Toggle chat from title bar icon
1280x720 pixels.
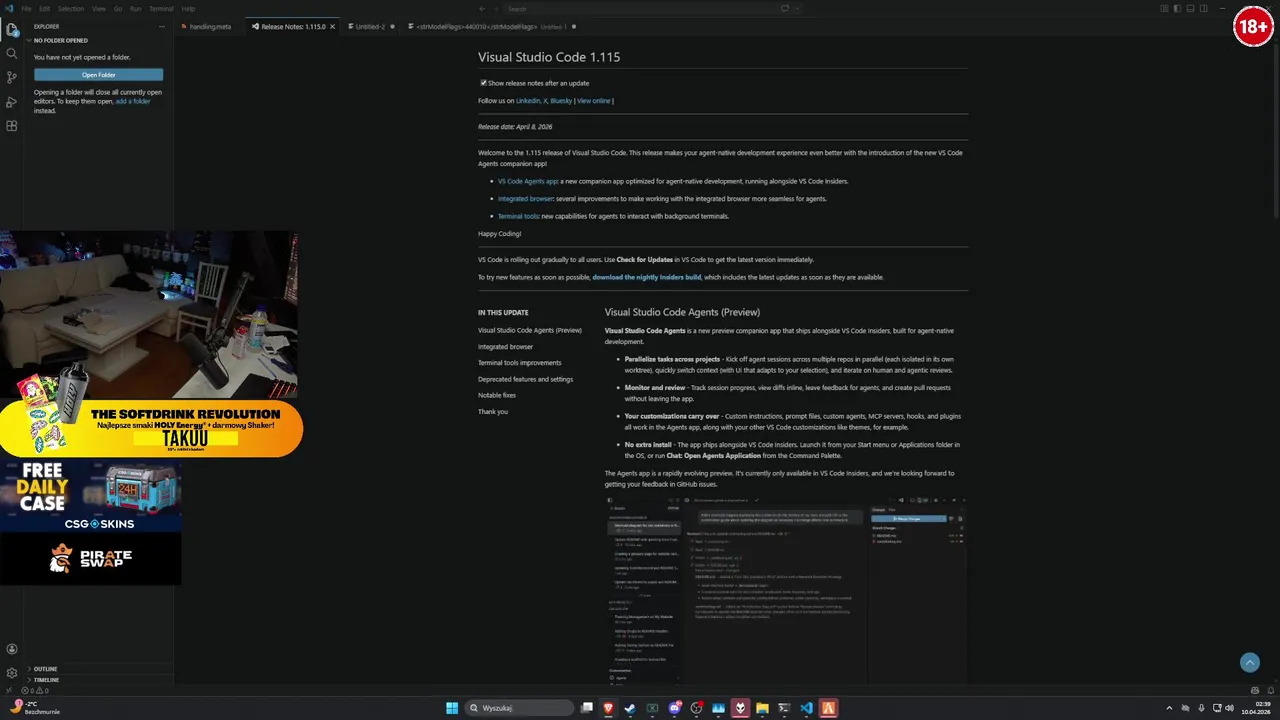[785, 8]
